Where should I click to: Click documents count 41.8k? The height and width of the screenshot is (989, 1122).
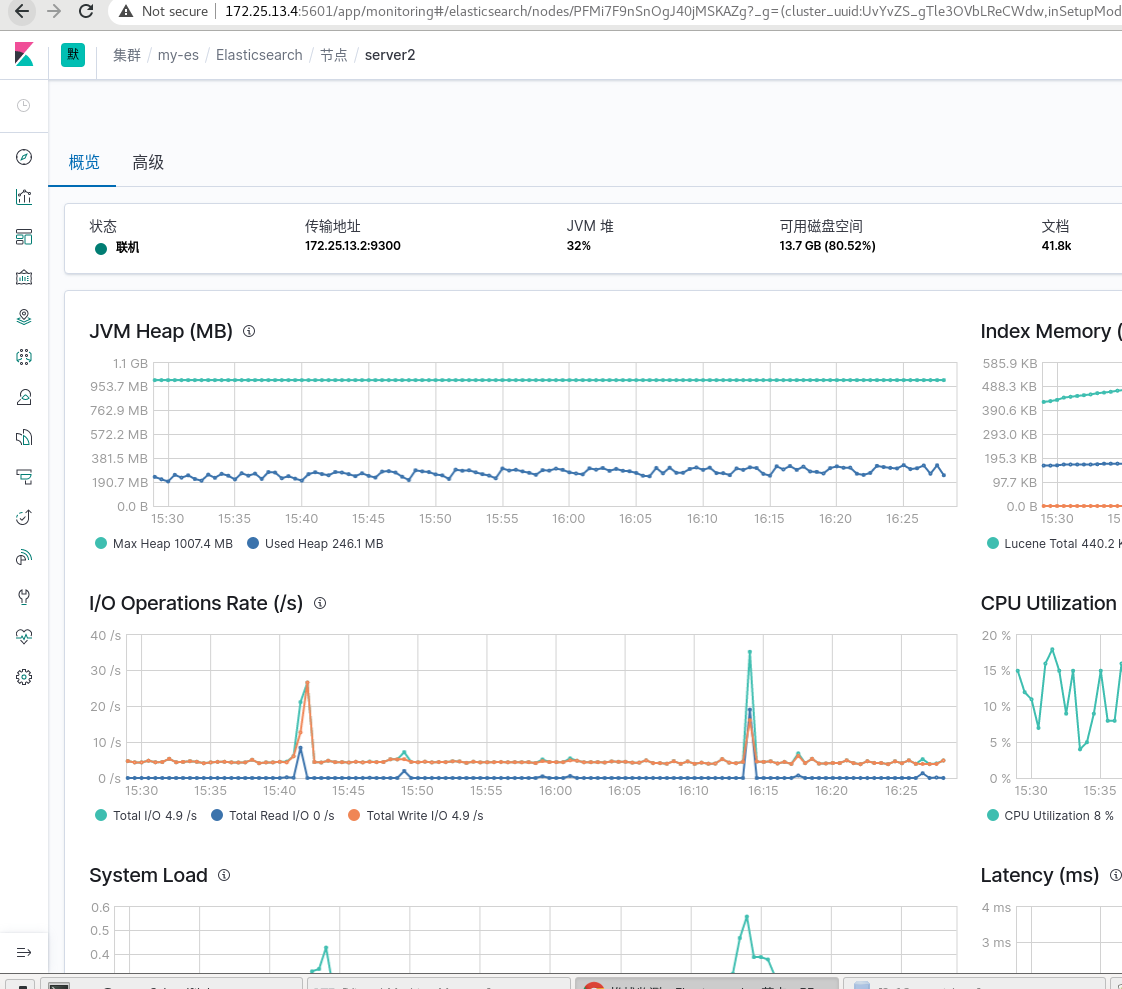[x=1056, y=245]
